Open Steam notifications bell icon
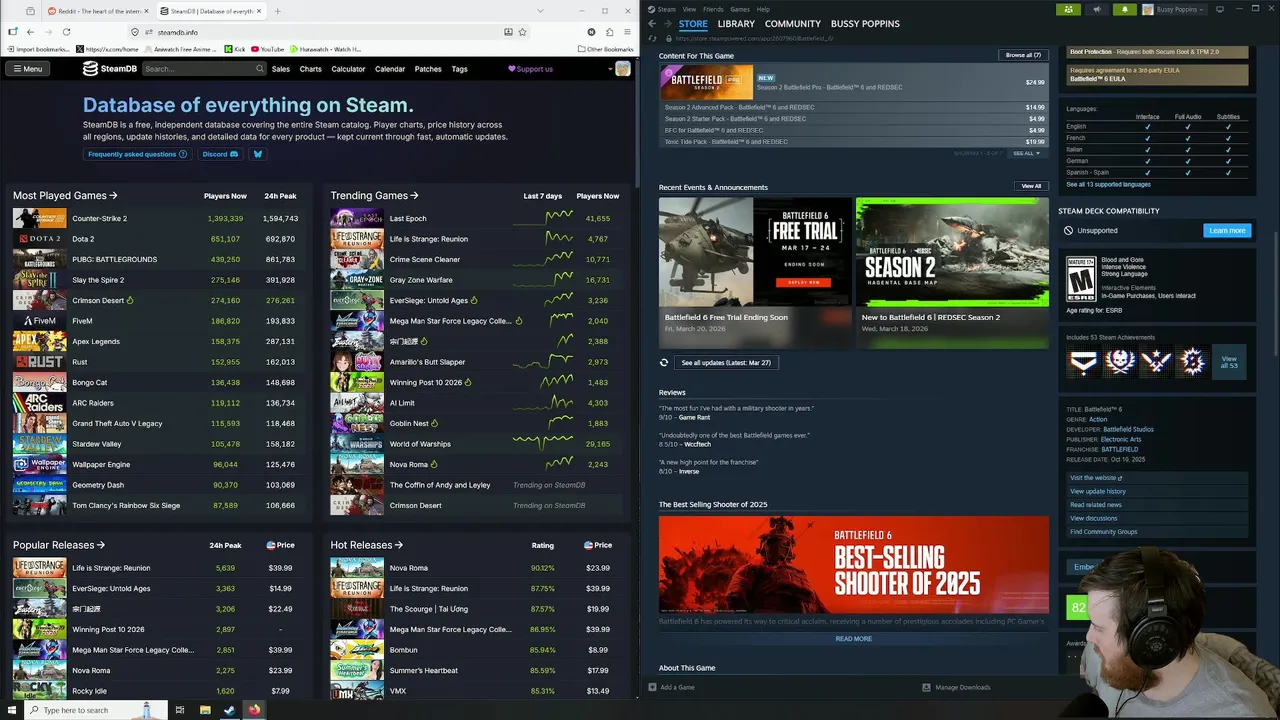This screenshot has height=720, width=1280. point(1124,9)
